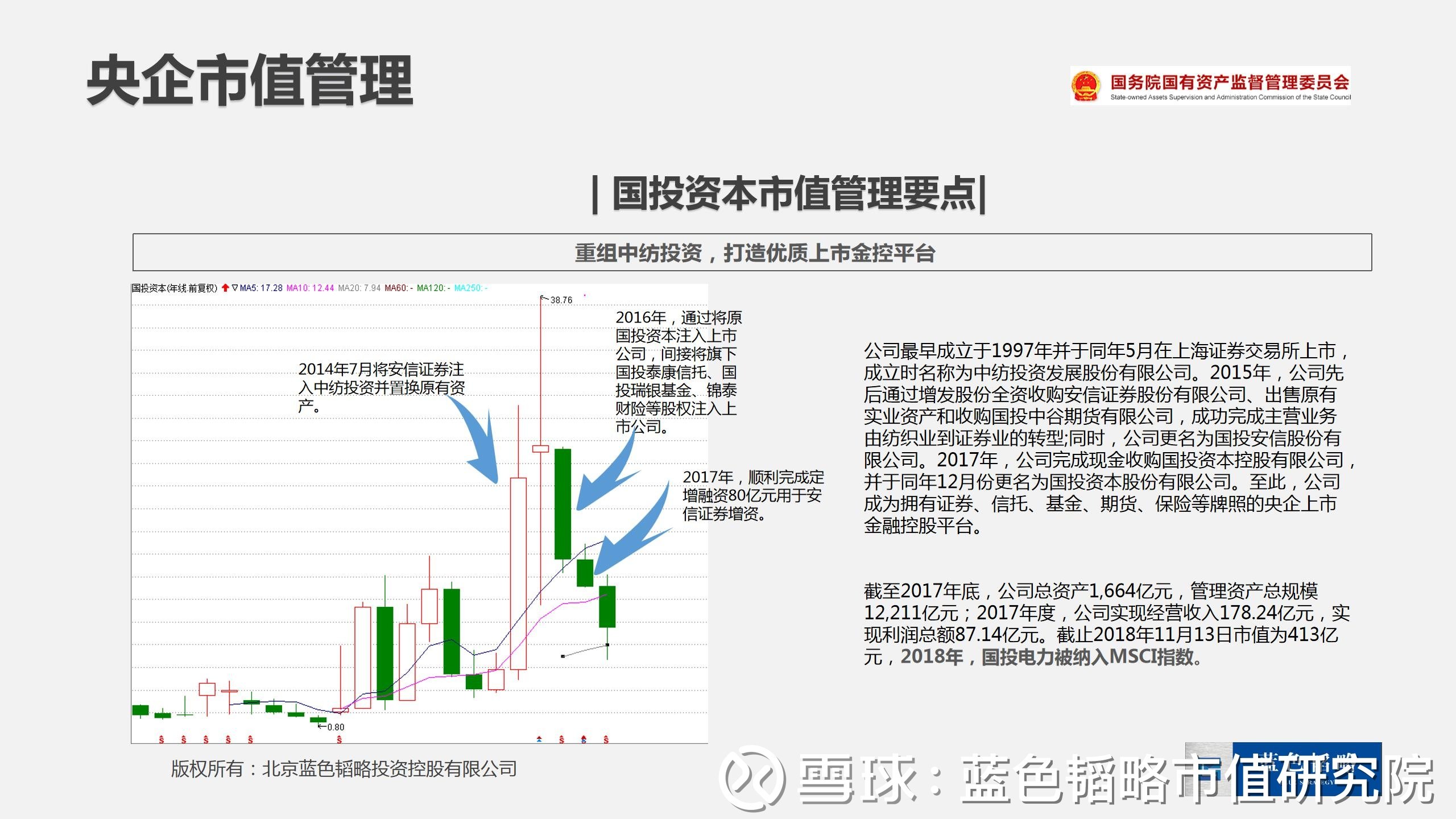
Task: Click the MA5: 17.28 indicator label
Action: click(261, 288)
